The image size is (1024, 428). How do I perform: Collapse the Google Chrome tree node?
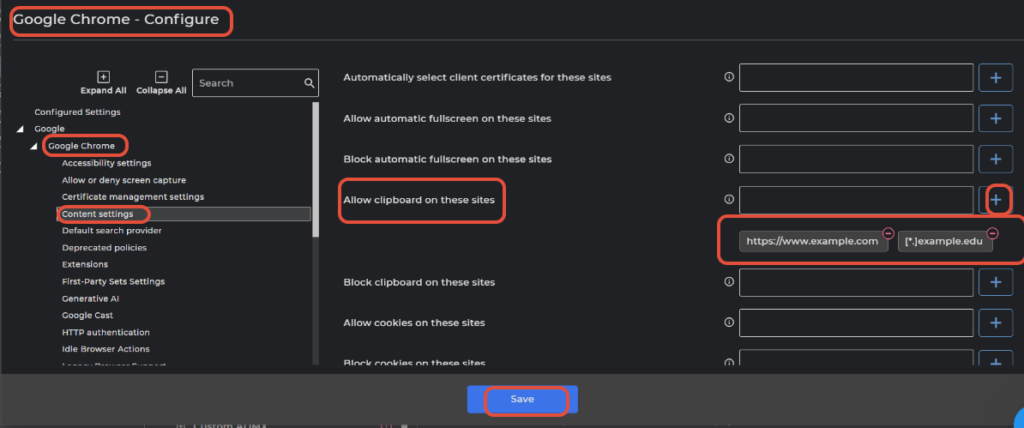click(x=36, y=147)
